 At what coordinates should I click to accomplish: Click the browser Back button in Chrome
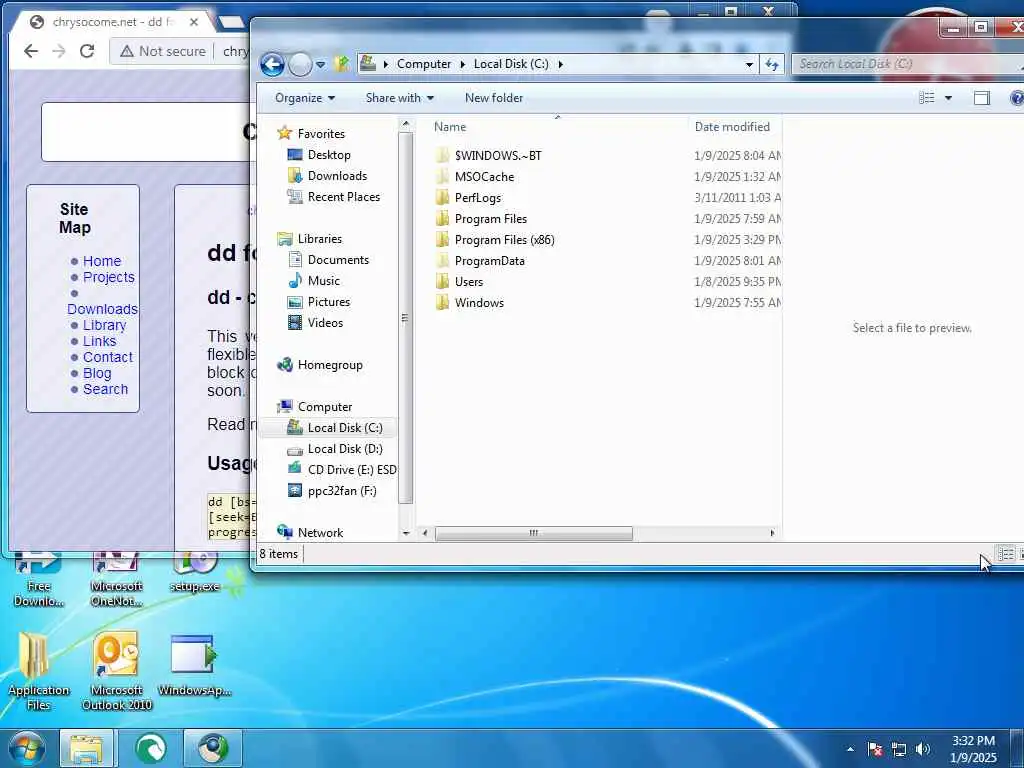point(31,51)
